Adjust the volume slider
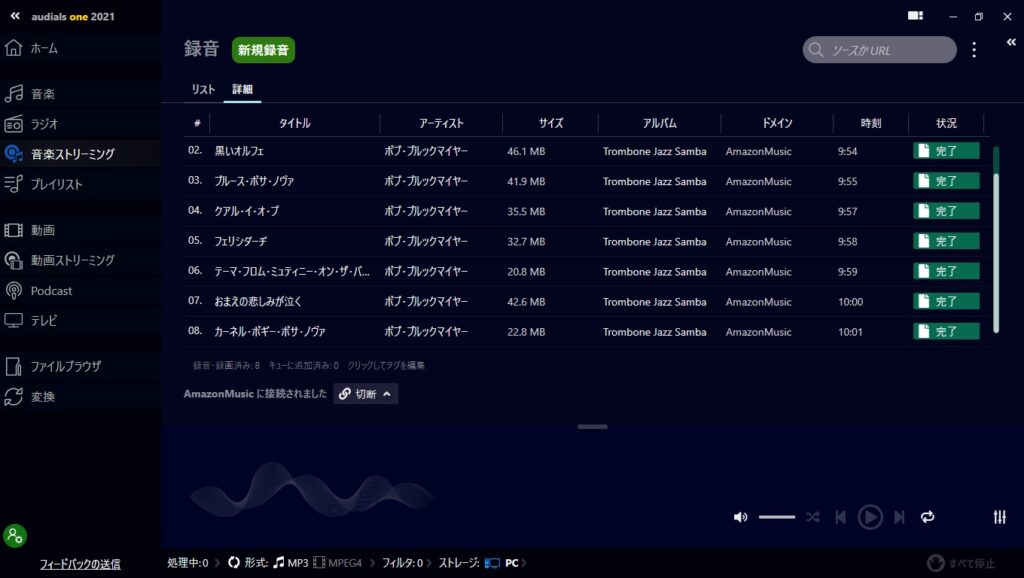The width and height of the screenshot is (1024, 578). pyautogui.click(x=776, y=517)
